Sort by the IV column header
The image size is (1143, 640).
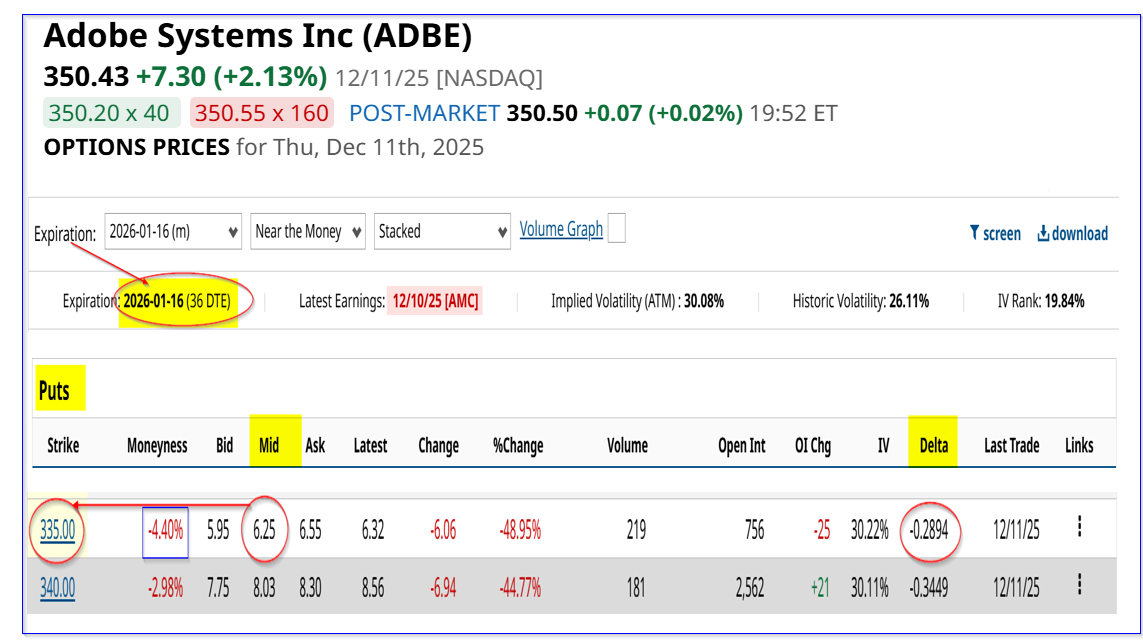[883, 445]
